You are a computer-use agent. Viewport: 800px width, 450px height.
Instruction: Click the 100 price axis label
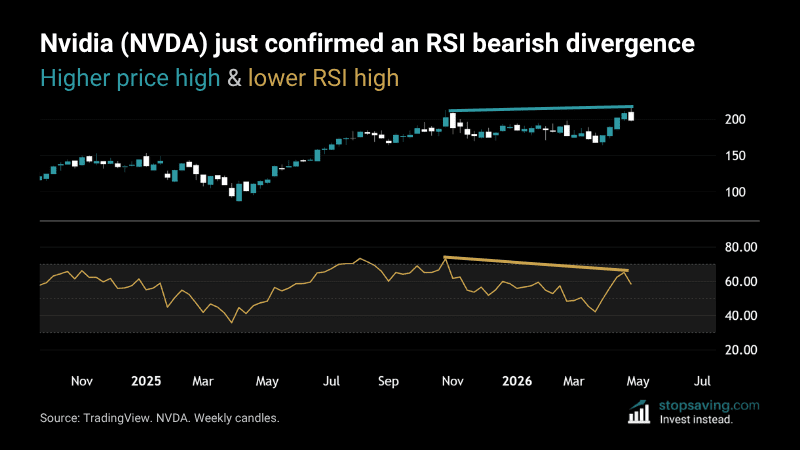tap(735, 192)
